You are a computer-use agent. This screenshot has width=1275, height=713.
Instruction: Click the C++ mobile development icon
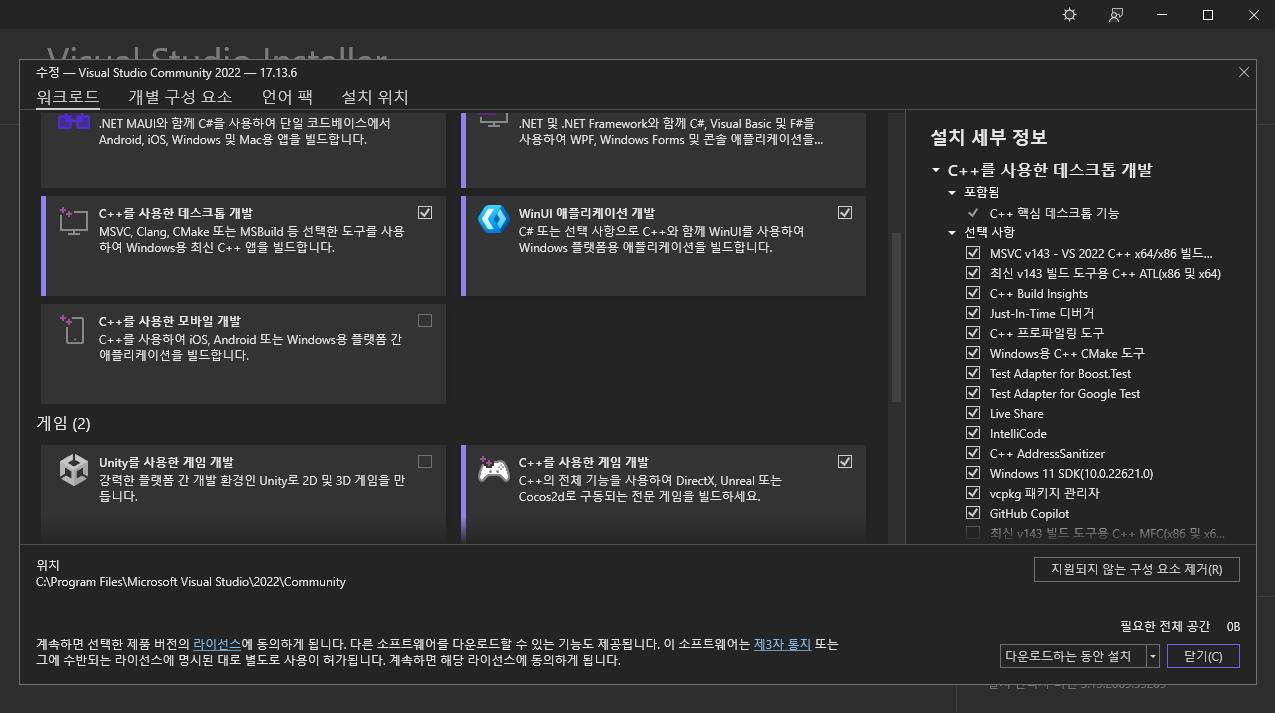[x=74, y=330]
